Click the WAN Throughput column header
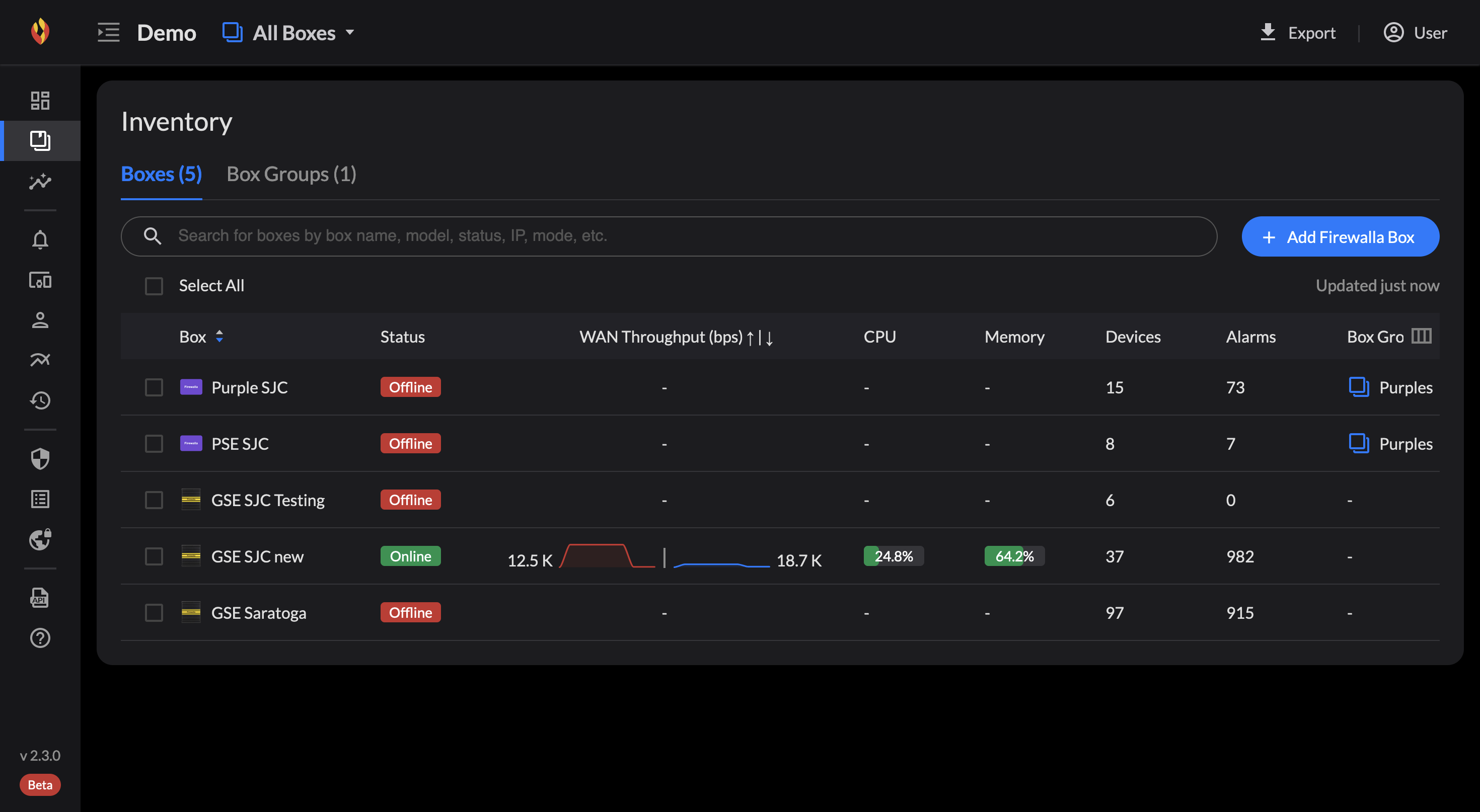 point(676,337)
